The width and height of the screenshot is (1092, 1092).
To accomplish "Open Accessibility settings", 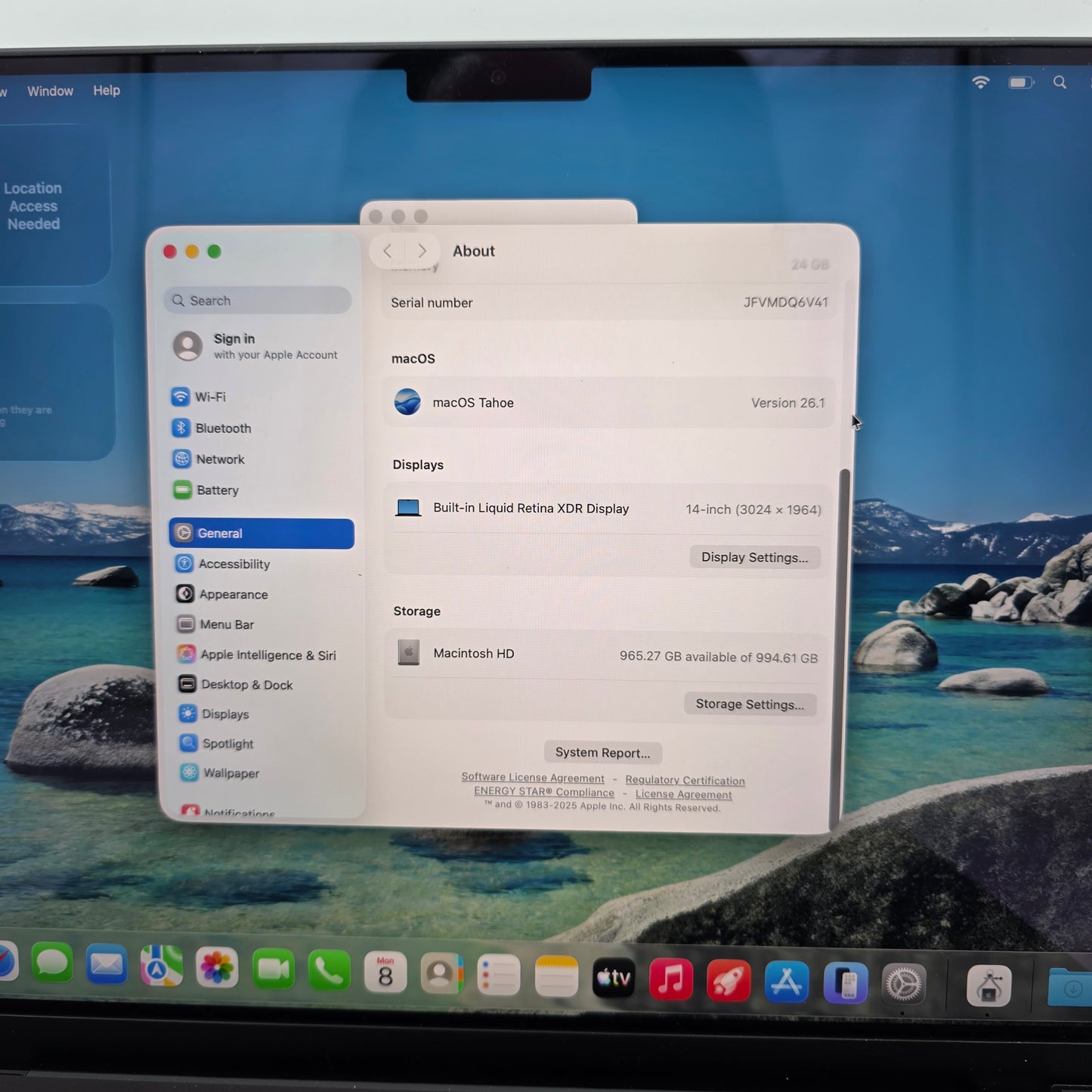I will point(234,564).
